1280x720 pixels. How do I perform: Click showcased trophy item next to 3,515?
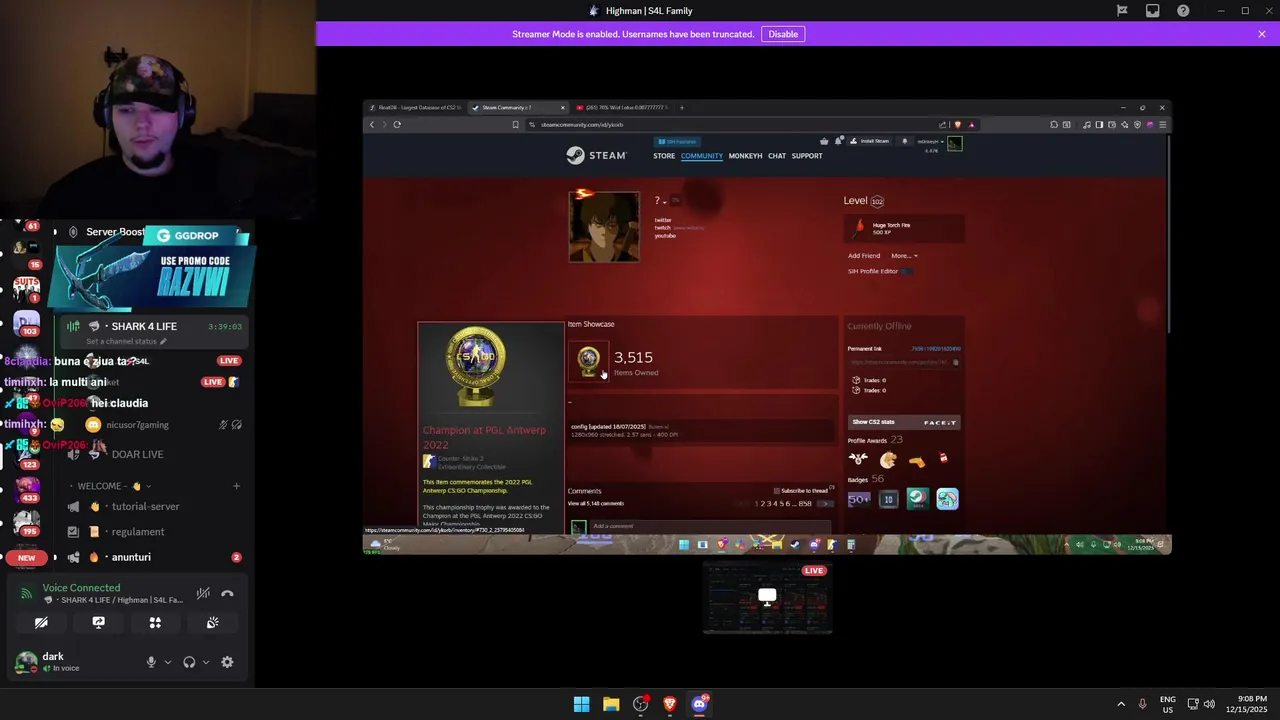[588, 360]
